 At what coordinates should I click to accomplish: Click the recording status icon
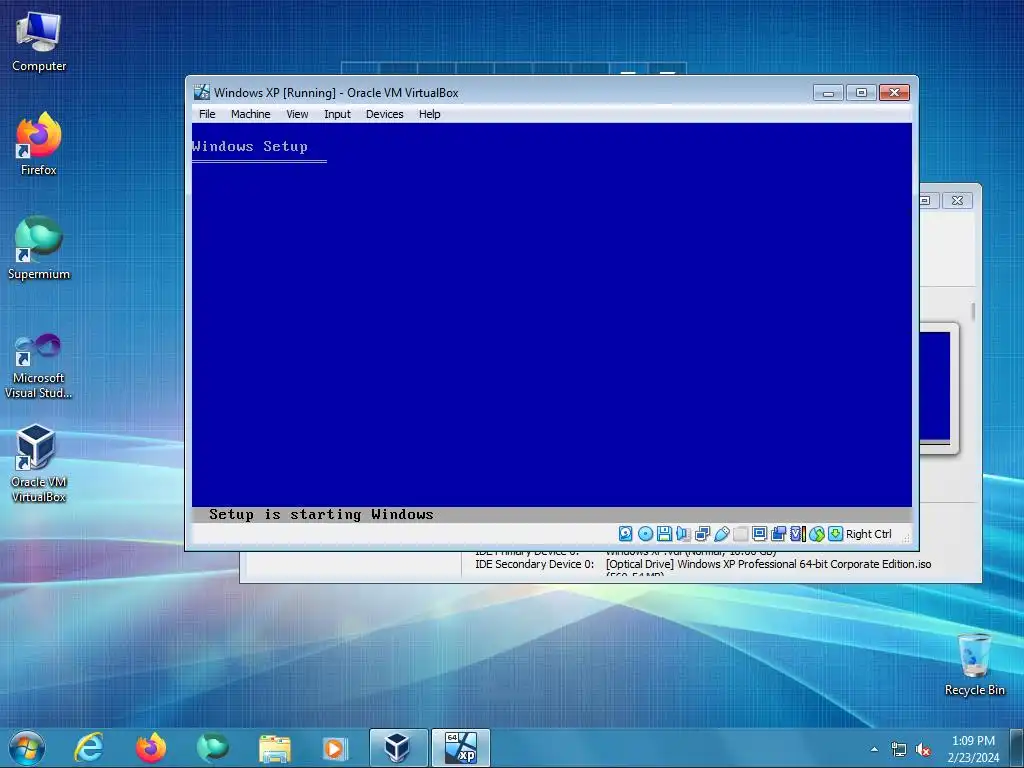click(x=778, y=534)
